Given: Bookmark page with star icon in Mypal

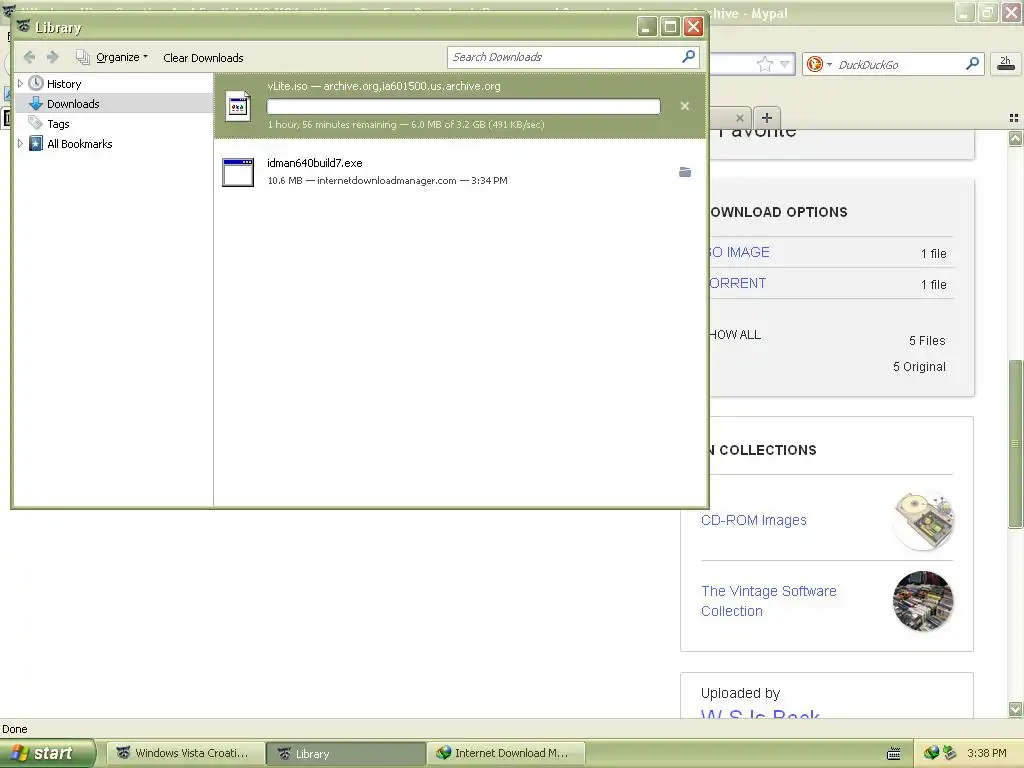Looking at the screenshot, I should coord(765,64).
